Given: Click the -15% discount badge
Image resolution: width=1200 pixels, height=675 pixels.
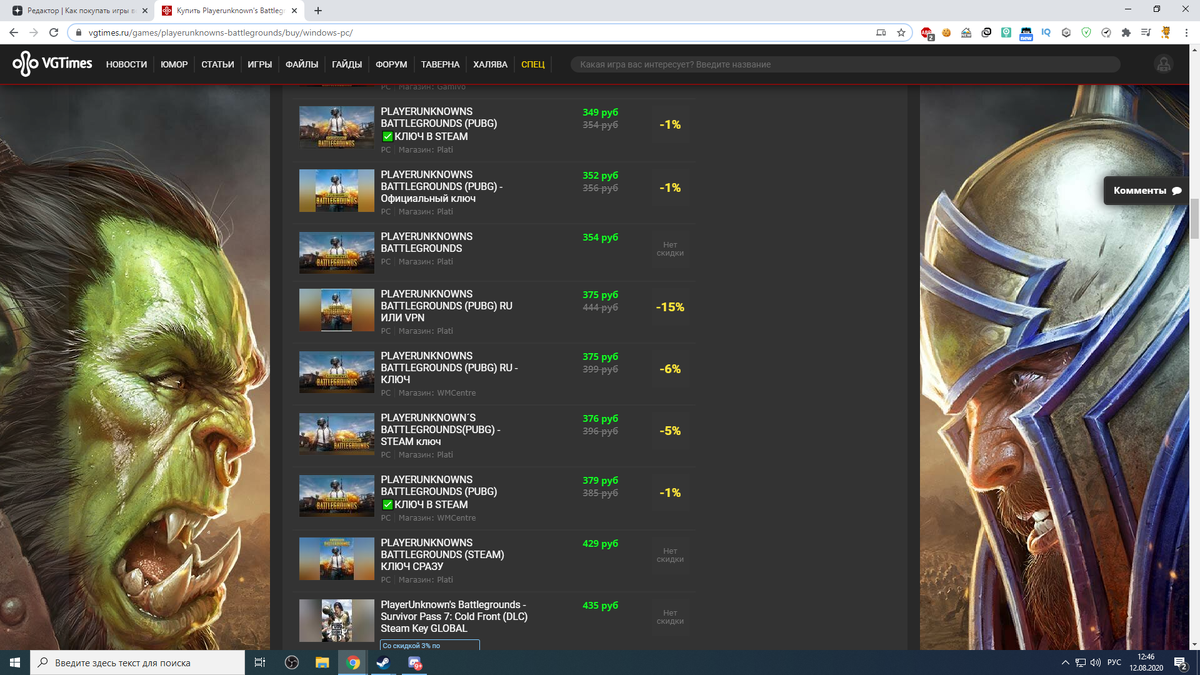Looking at the screenshot, I should click(x=670, y=307).
